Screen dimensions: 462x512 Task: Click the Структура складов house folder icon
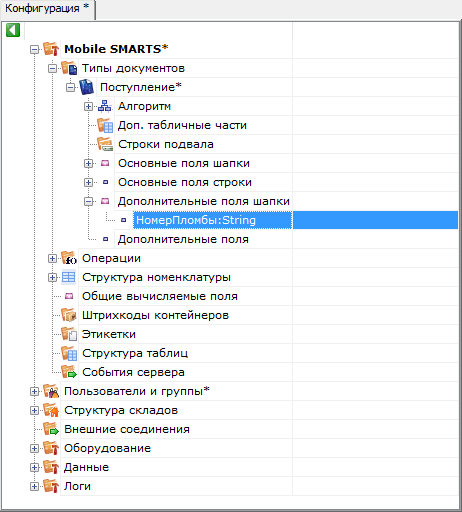51,410
